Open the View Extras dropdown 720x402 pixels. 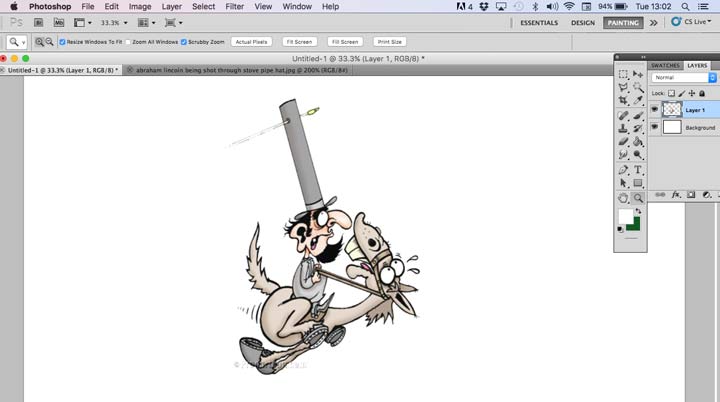pos(83,23)
